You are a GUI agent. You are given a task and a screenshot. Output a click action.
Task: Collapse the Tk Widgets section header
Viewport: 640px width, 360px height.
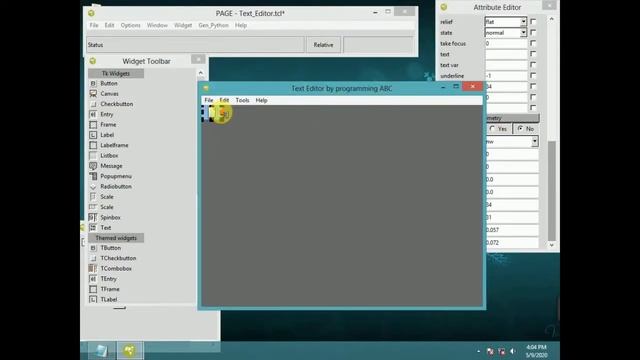116,73
